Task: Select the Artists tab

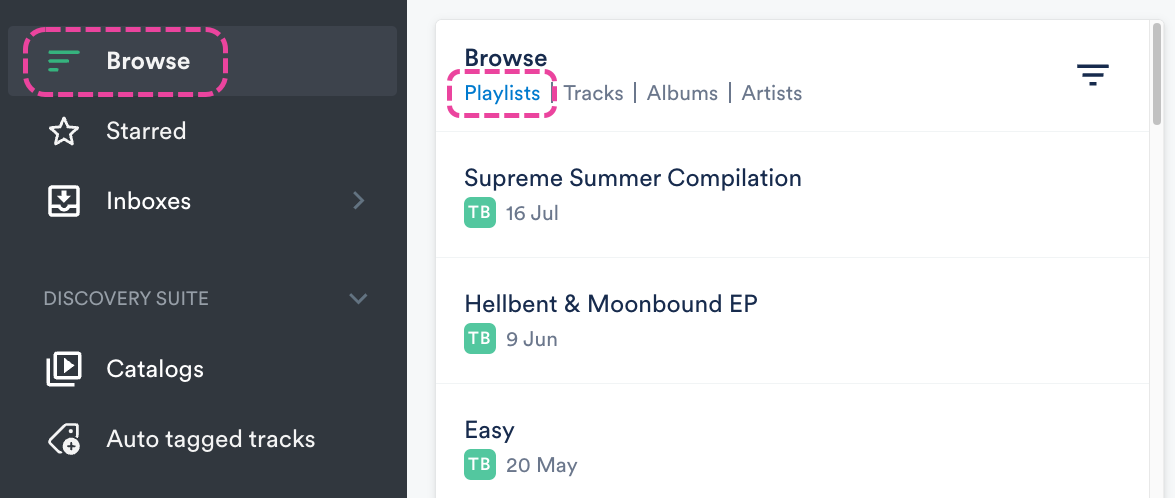Action: tap(771, 93)
